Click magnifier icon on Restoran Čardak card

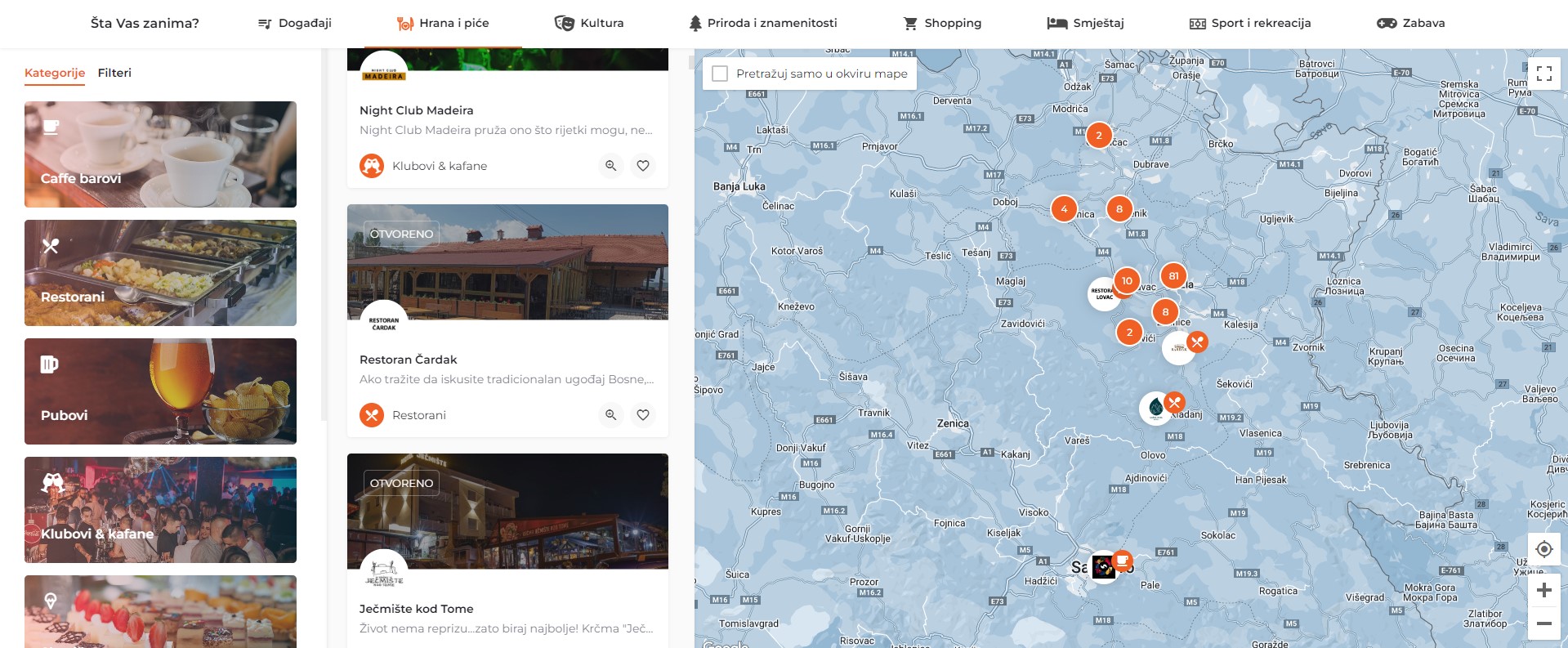click(610, 415)
